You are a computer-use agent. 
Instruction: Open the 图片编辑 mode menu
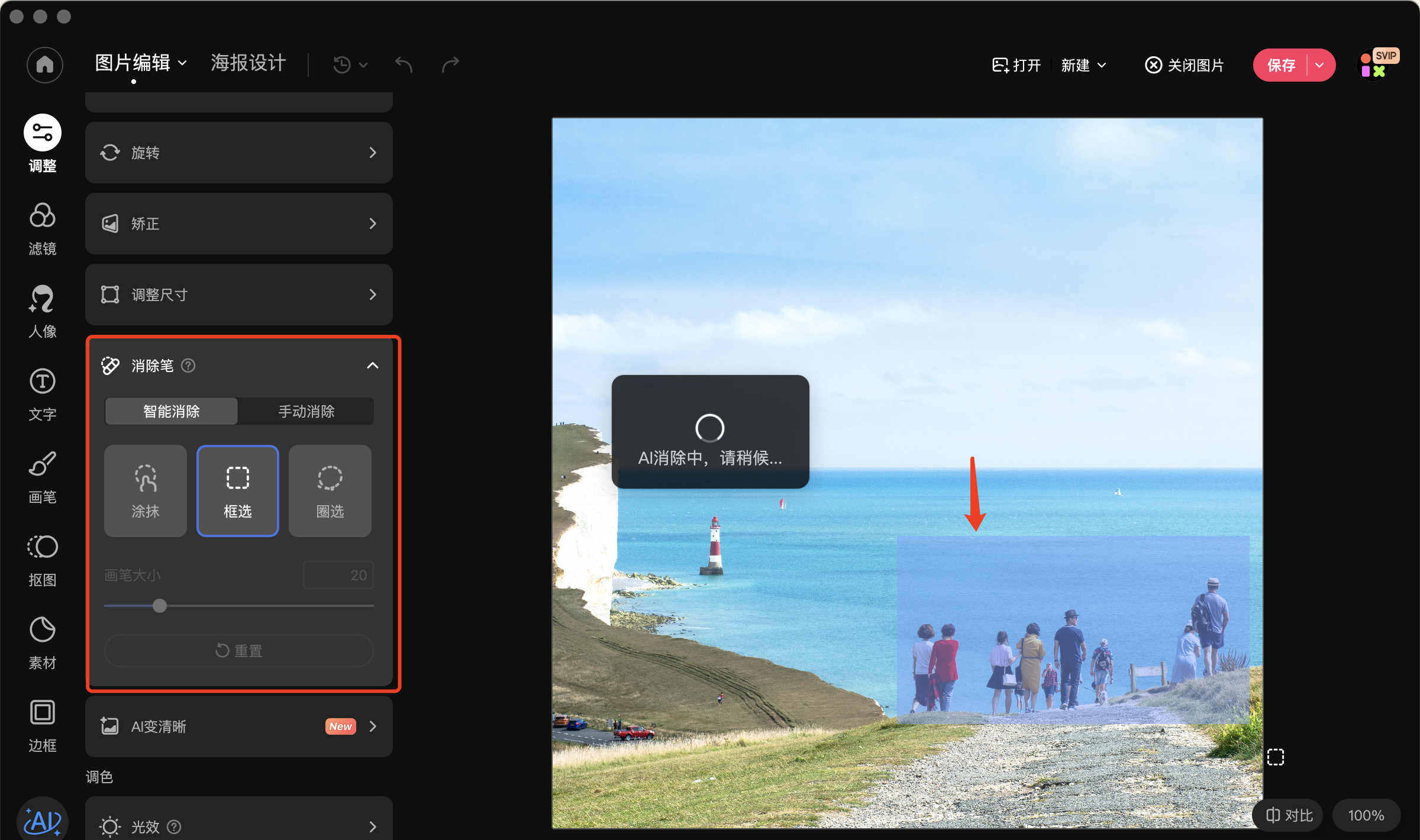(x=141, y=63)
